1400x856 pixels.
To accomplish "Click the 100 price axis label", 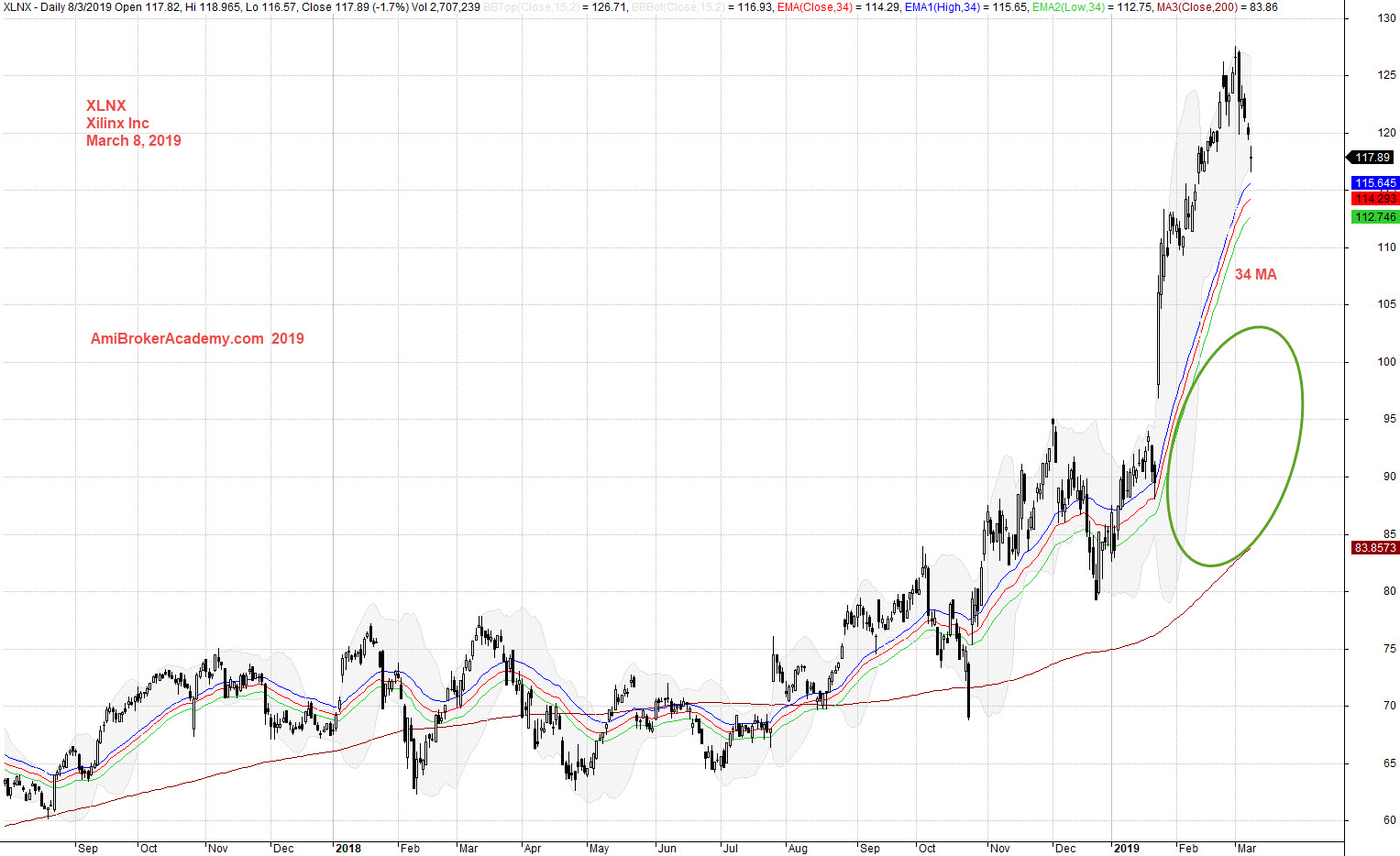I will 1387,362.
